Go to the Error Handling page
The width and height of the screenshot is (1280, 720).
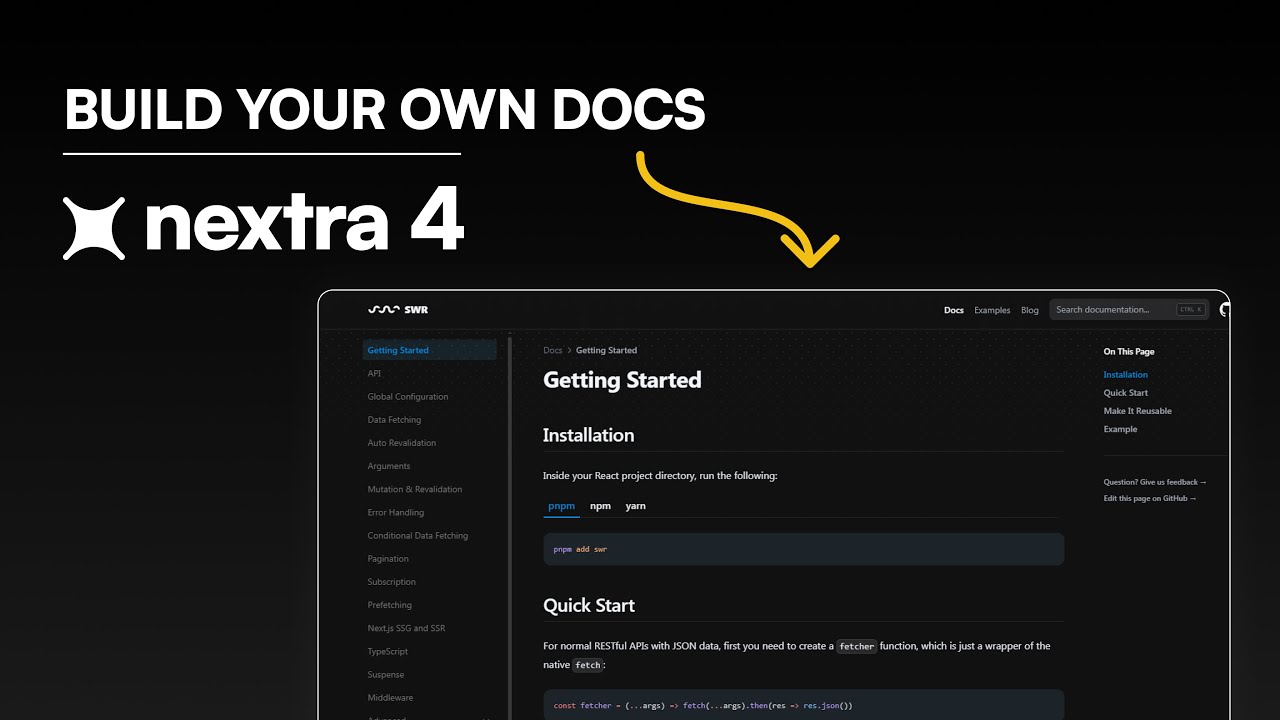(x=396, y=512)
